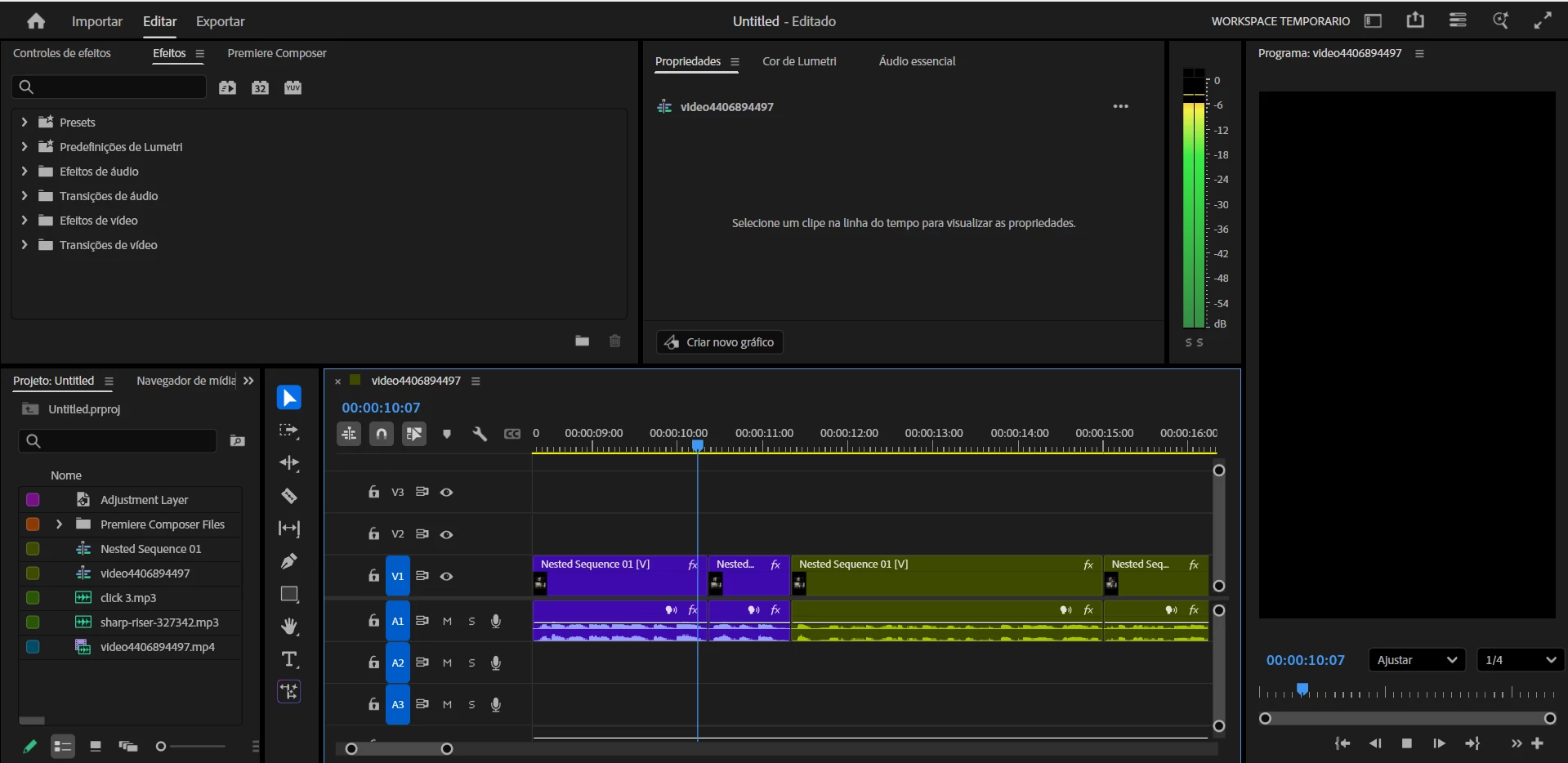Toggle insert and overwrite sequences as nests
Screen dimensions: 1568x763
pyautogui.click(x=349, y=434)
